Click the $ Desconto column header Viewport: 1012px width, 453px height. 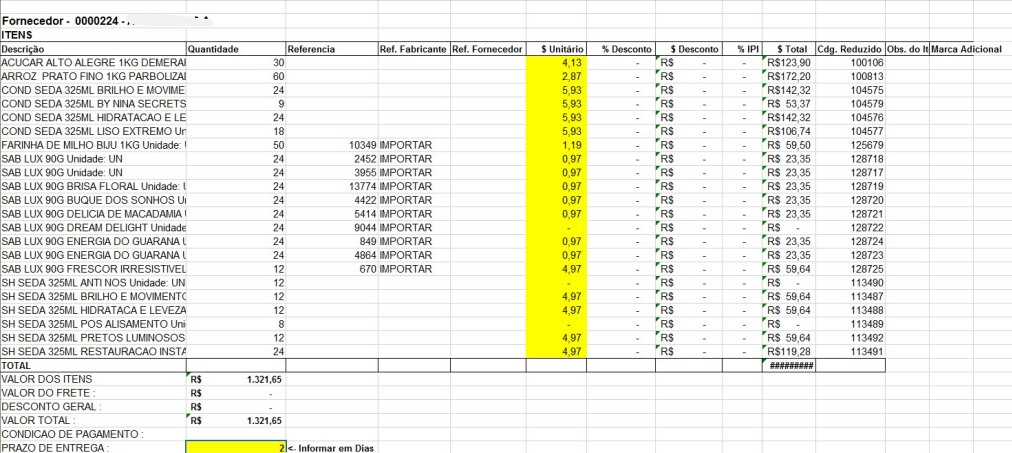tap(689, 48)
